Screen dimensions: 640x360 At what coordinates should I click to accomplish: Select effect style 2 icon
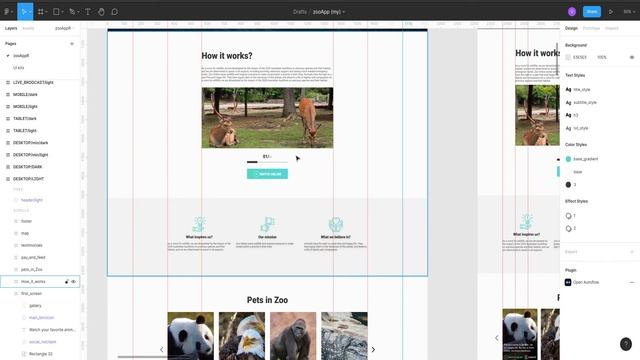[568, 229]
